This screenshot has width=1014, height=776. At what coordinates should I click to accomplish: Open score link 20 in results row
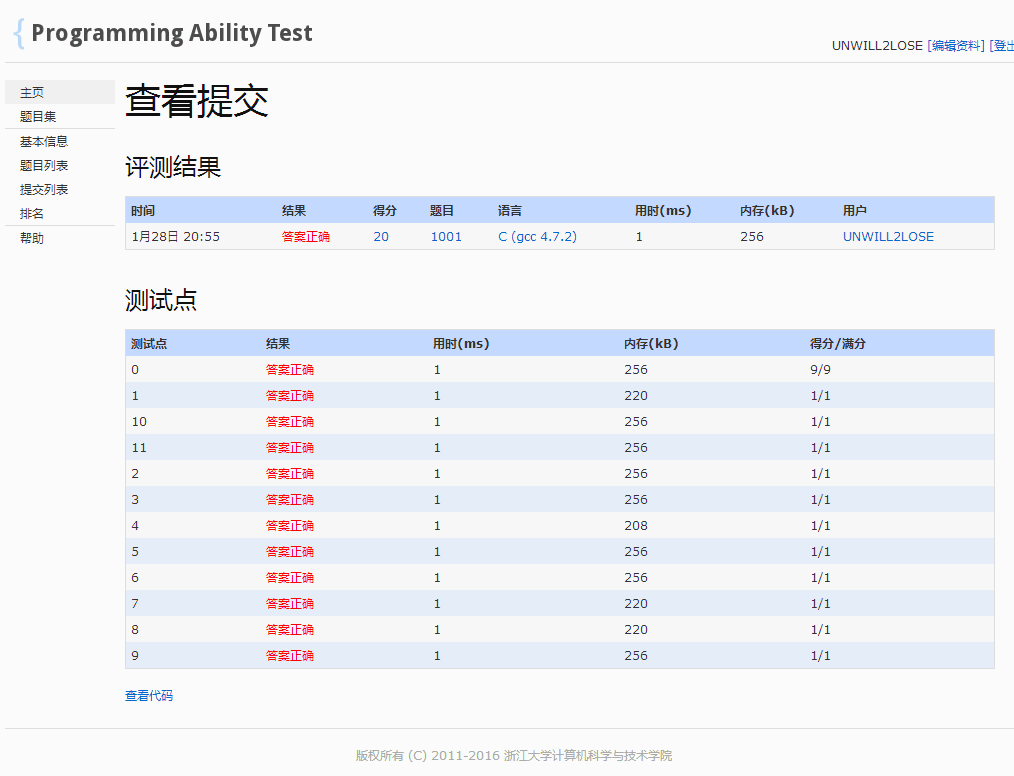[x=381, y=237]
